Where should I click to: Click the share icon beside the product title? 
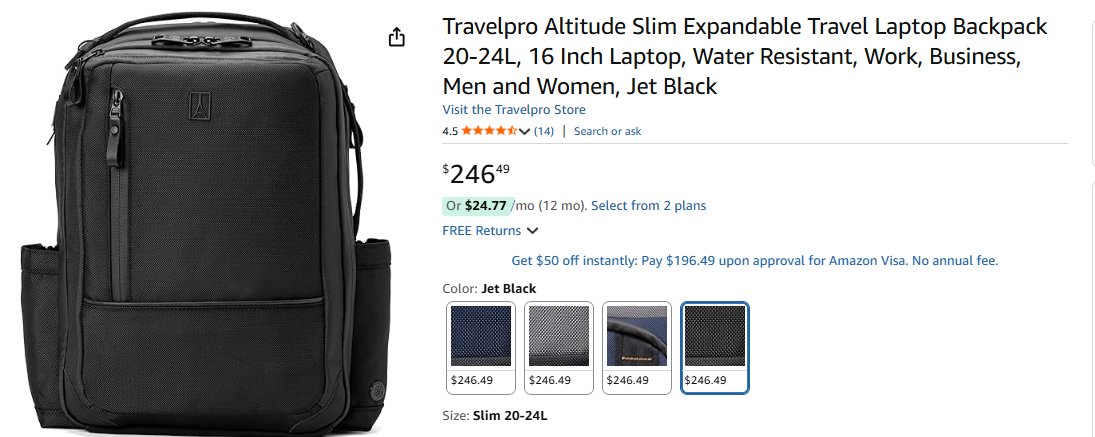point(397,37)
